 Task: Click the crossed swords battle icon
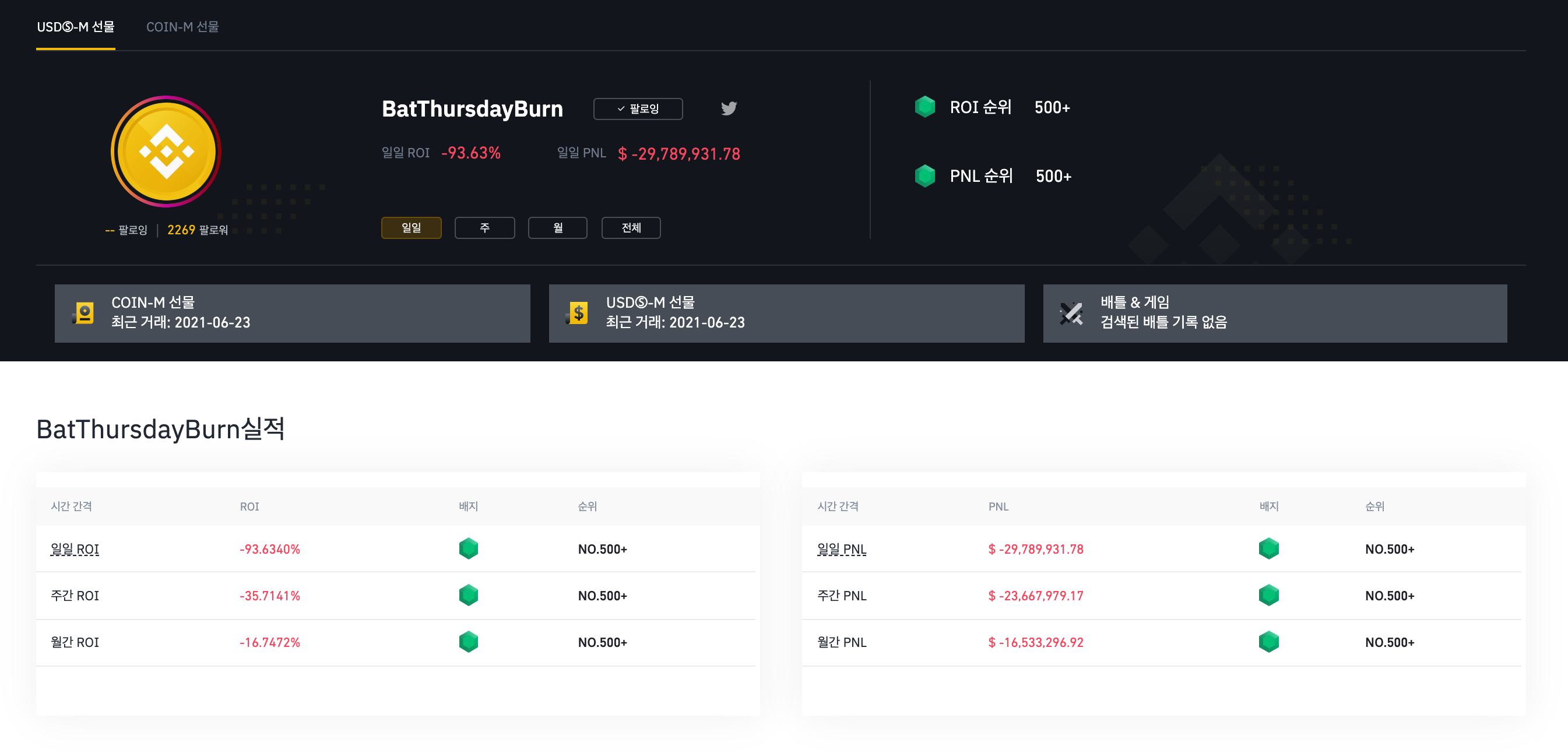click(1071, 313)
